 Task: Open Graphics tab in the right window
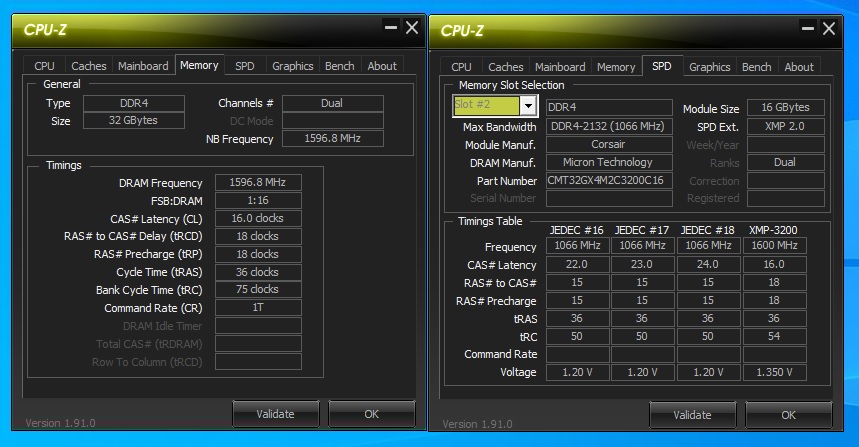click(709, 67)
